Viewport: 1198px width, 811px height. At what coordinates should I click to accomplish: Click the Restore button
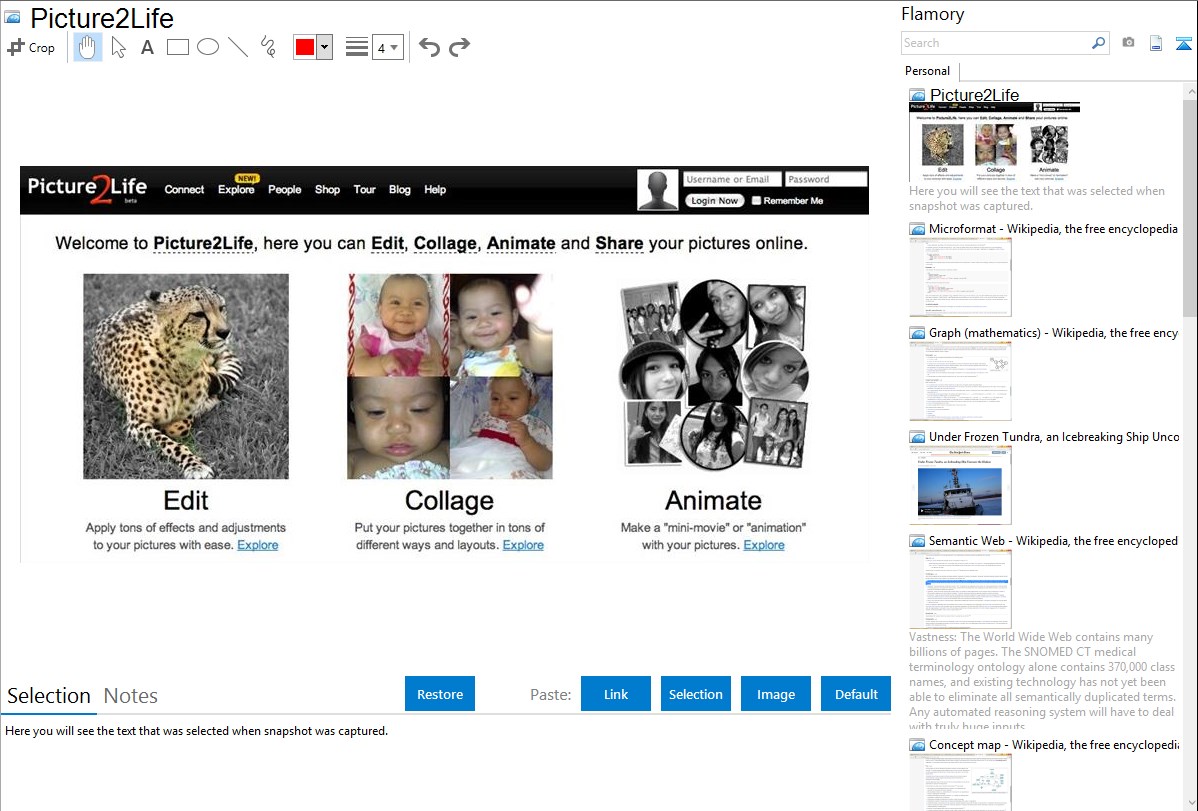[x=440, y=694]
